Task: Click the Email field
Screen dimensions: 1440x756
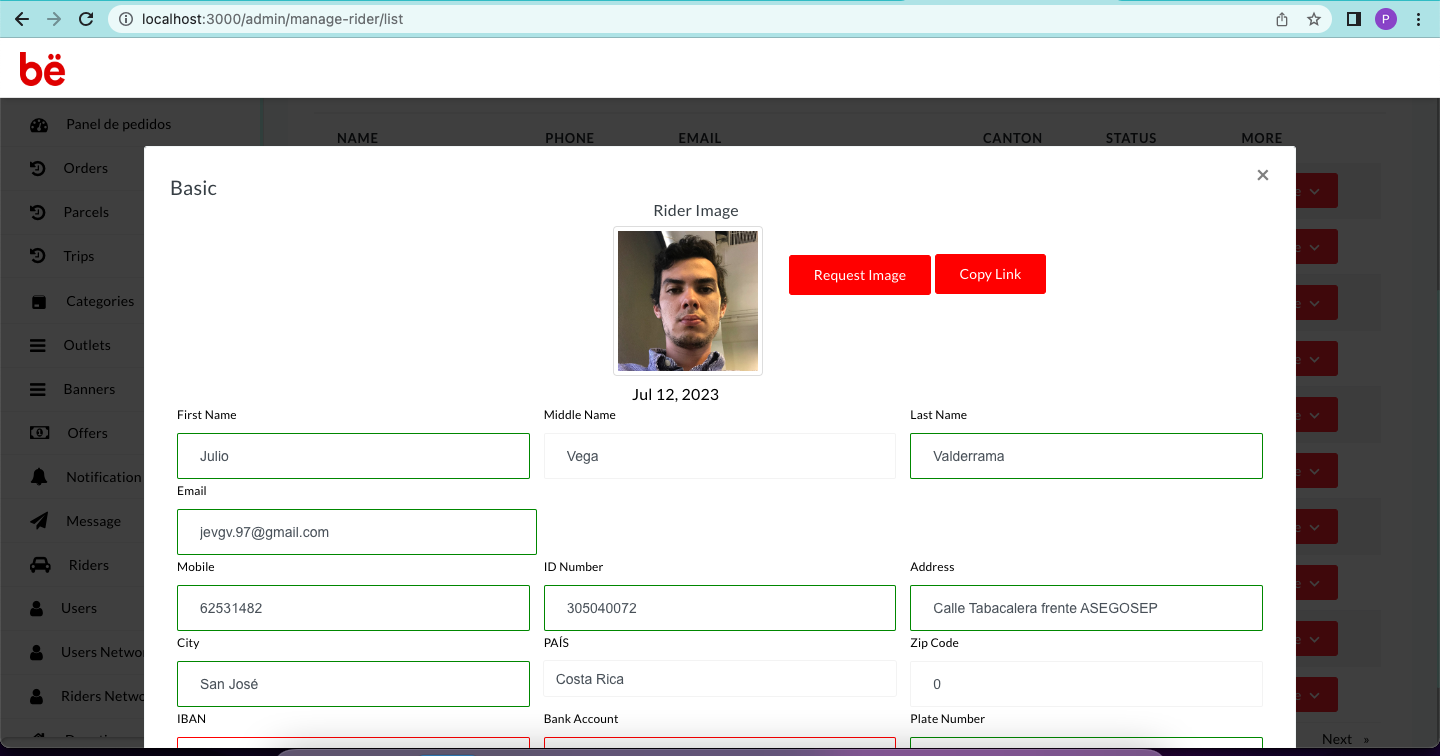Action: click(x=357, y=532)
